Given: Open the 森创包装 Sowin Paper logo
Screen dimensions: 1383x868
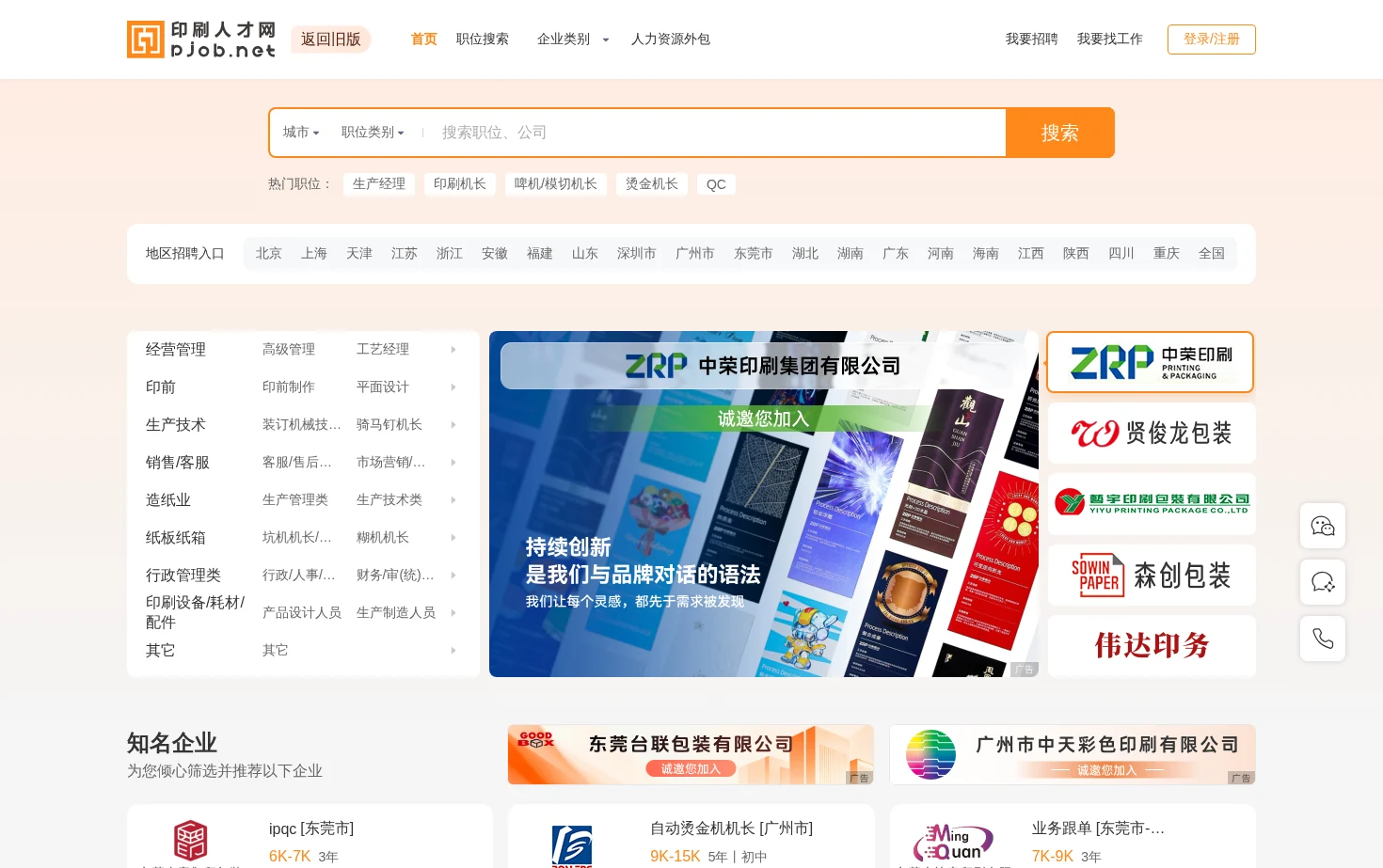Looking at the screenshot, I should click(1152, 575).
